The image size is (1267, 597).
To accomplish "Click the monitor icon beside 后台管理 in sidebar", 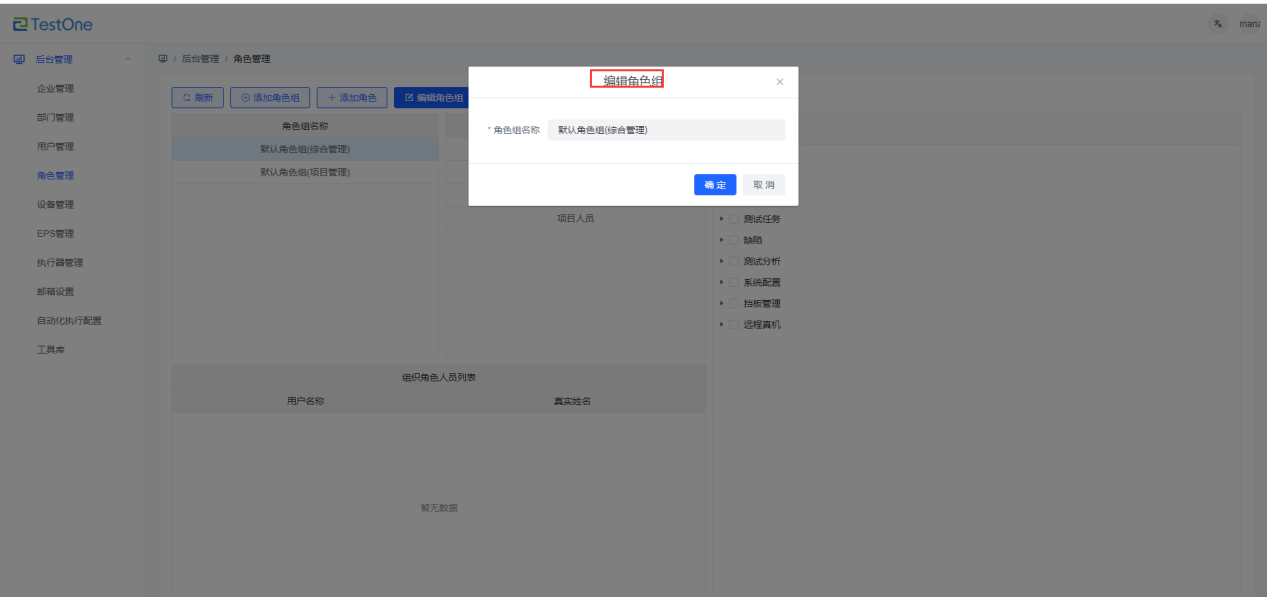I will pos(19,60).
